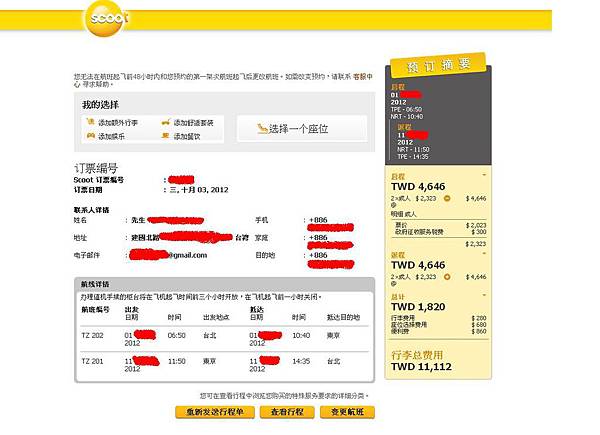This screenshot has height=435, width=600.
Task: Click the 添加娱乐 entertainment icon
Action: tap(90, 136)
